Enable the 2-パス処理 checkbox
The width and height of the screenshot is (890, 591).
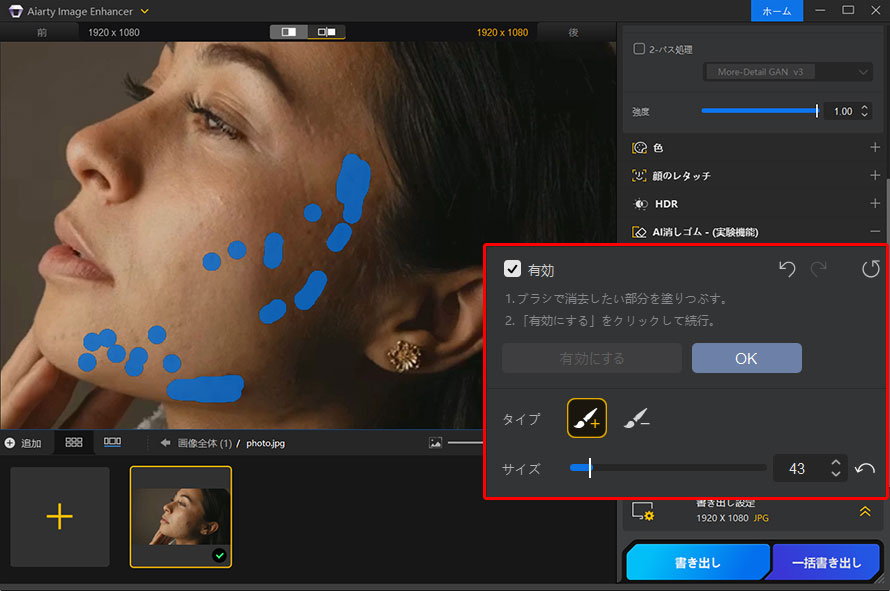click(637, 48)
